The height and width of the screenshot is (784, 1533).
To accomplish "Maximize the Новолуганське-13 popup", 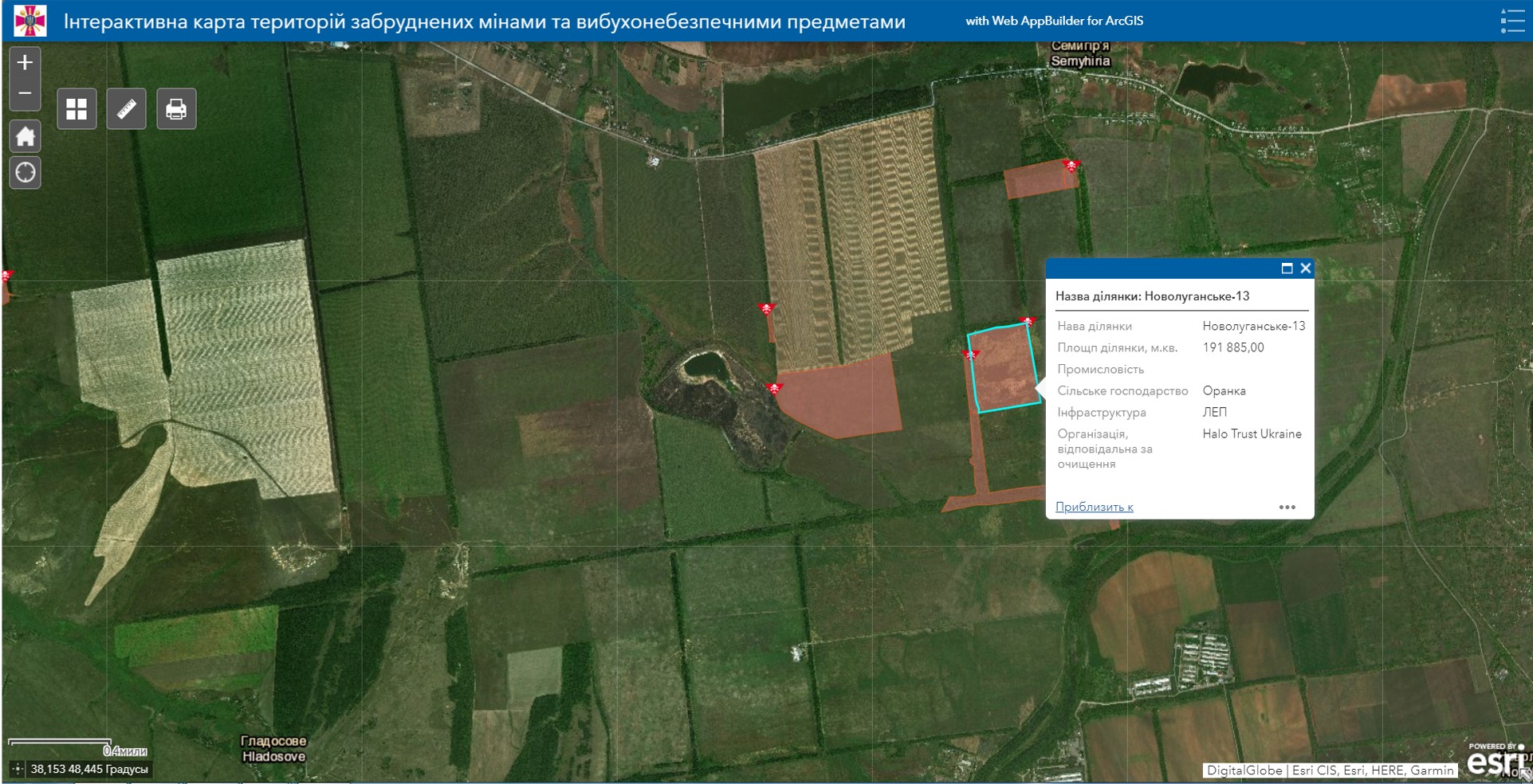I will pos(1287,269).
